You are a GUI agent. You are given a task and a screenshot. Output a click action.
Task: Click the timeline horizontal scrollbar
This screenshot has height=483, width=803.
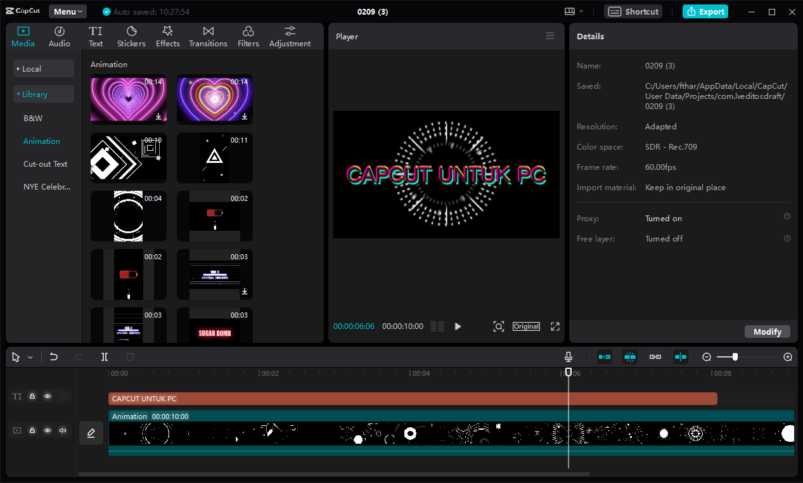[334, 474]
